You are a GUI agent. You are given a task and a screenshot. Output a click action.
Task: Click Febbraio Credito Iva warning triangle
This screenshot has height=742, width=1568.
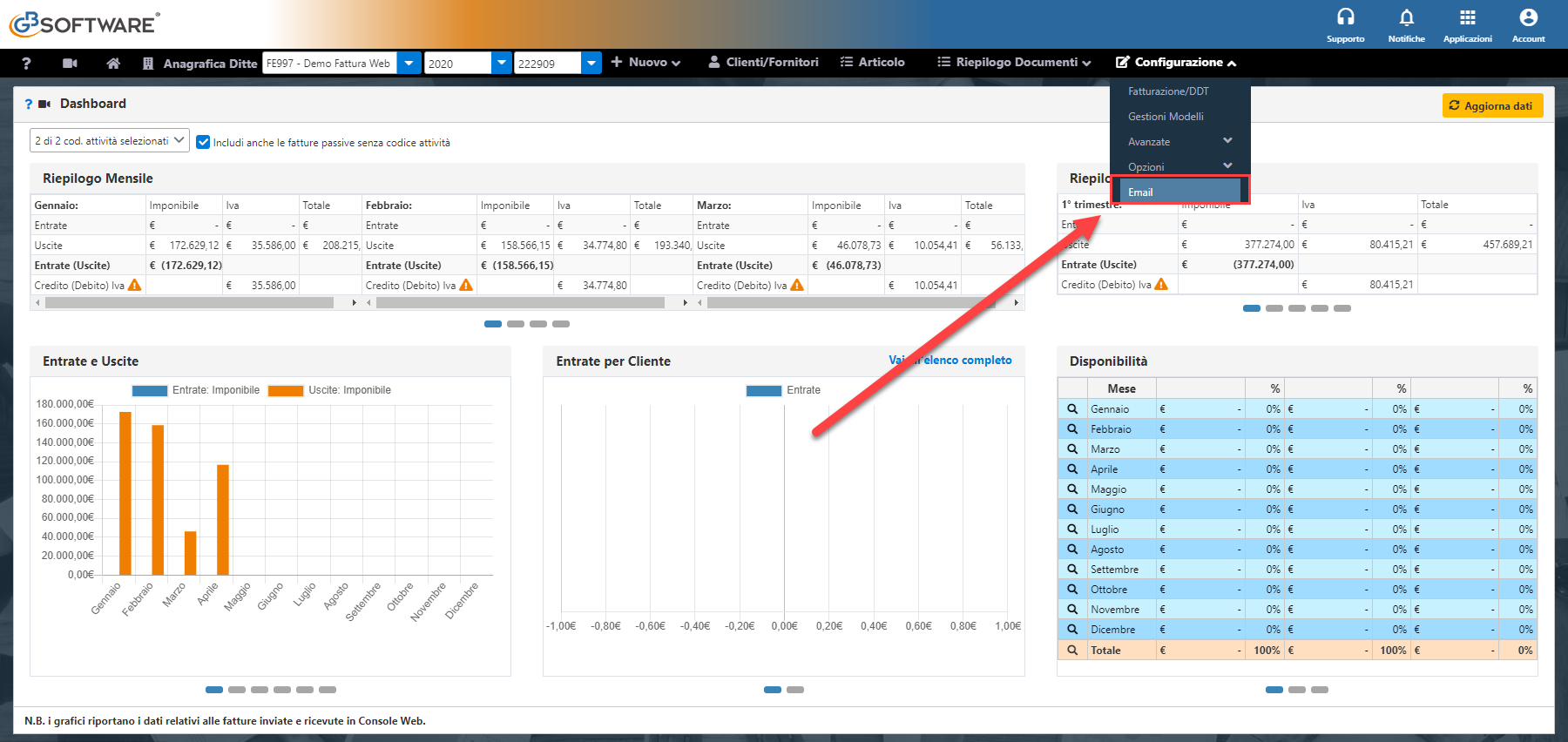click(466, 285)
